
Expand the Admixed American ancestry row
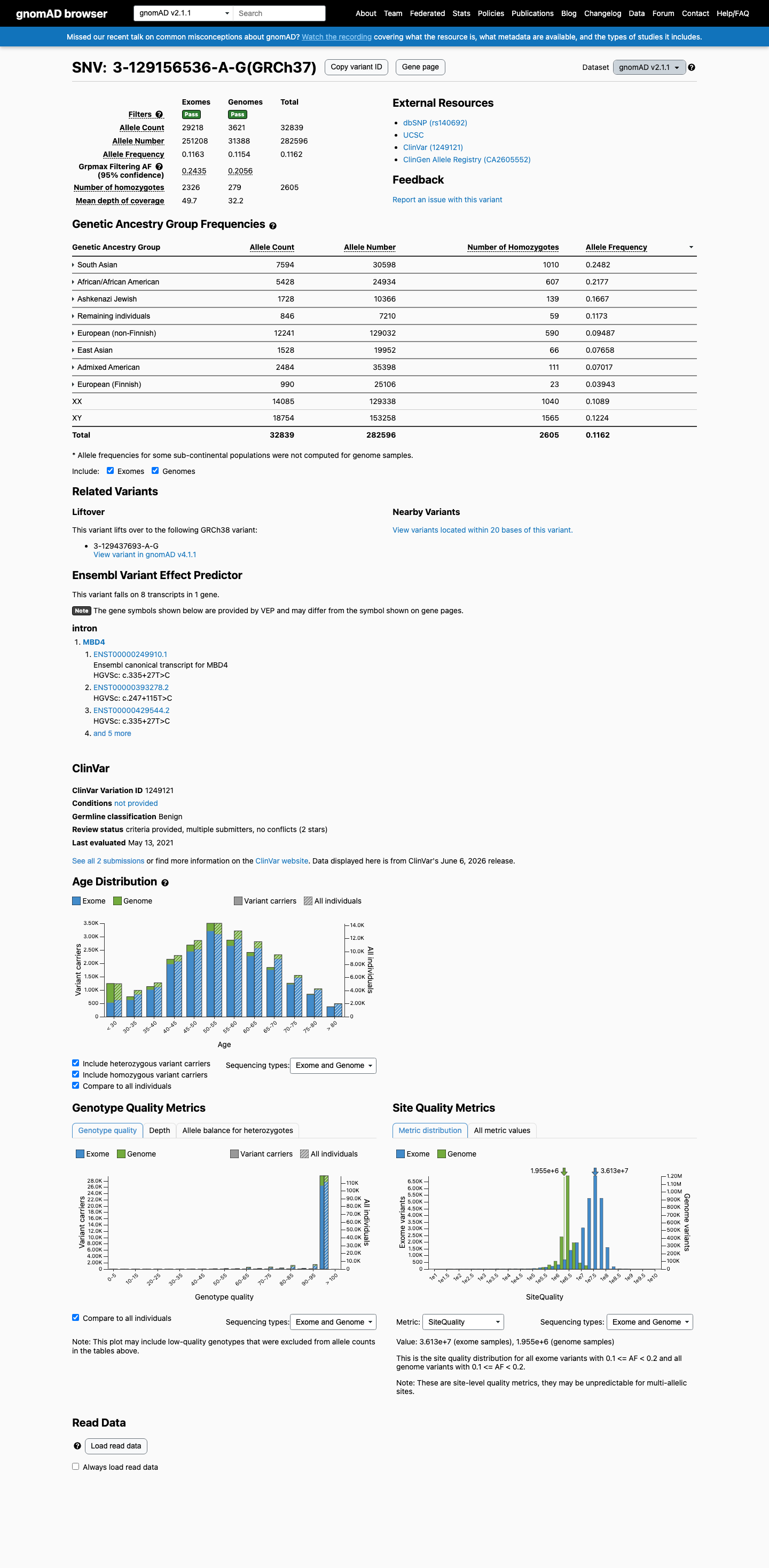coord(106,367)
